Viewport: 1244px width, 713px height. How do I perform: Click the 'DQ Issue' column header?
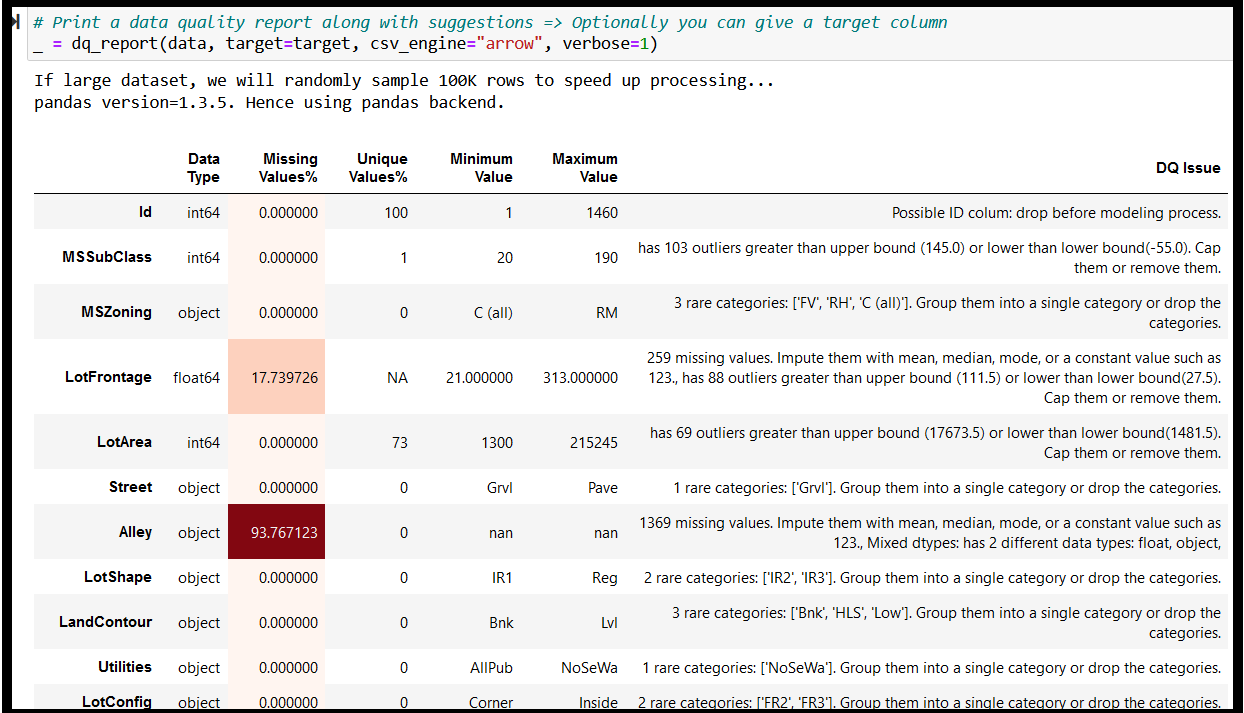[x=1188, y=168]
